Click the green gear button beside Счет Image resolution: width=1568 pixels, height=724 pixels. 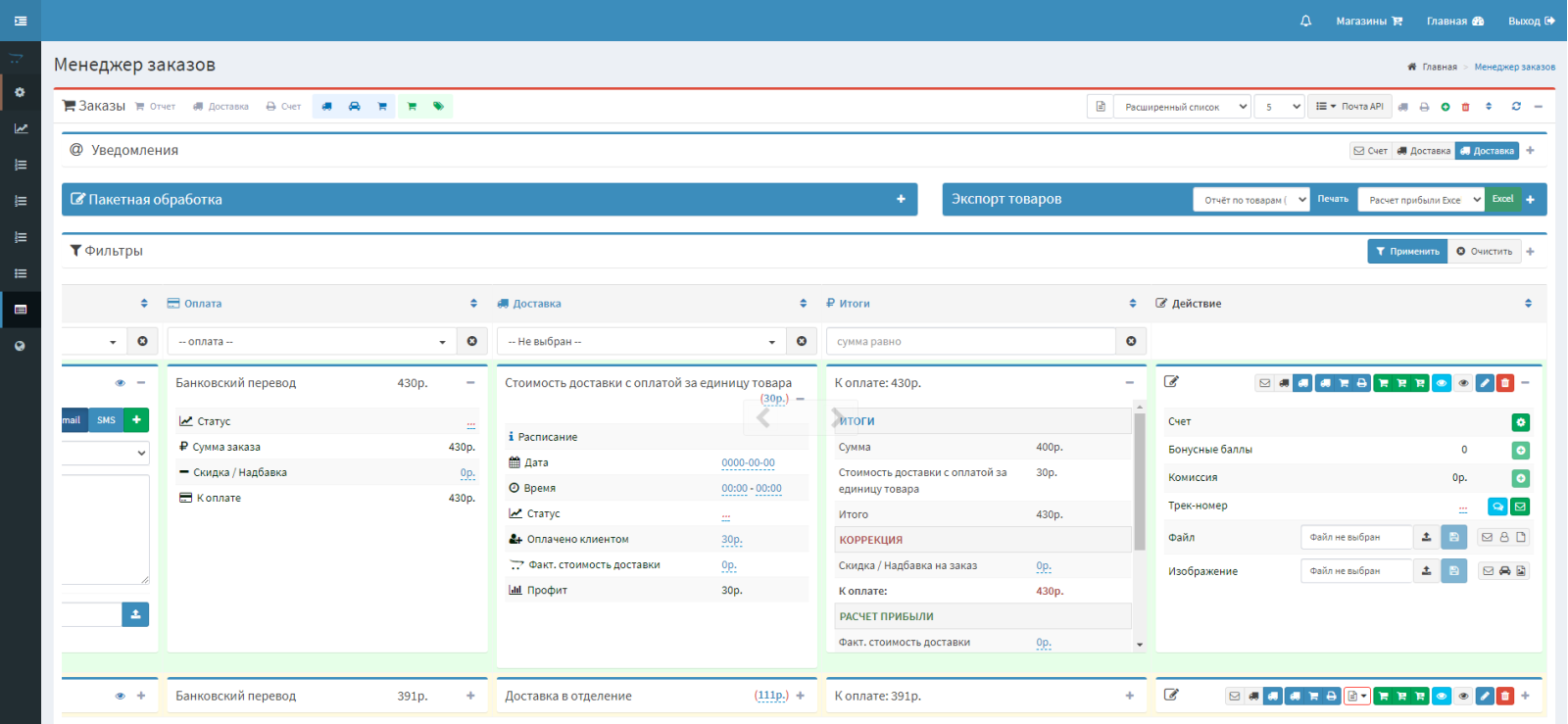point(1521,422)
